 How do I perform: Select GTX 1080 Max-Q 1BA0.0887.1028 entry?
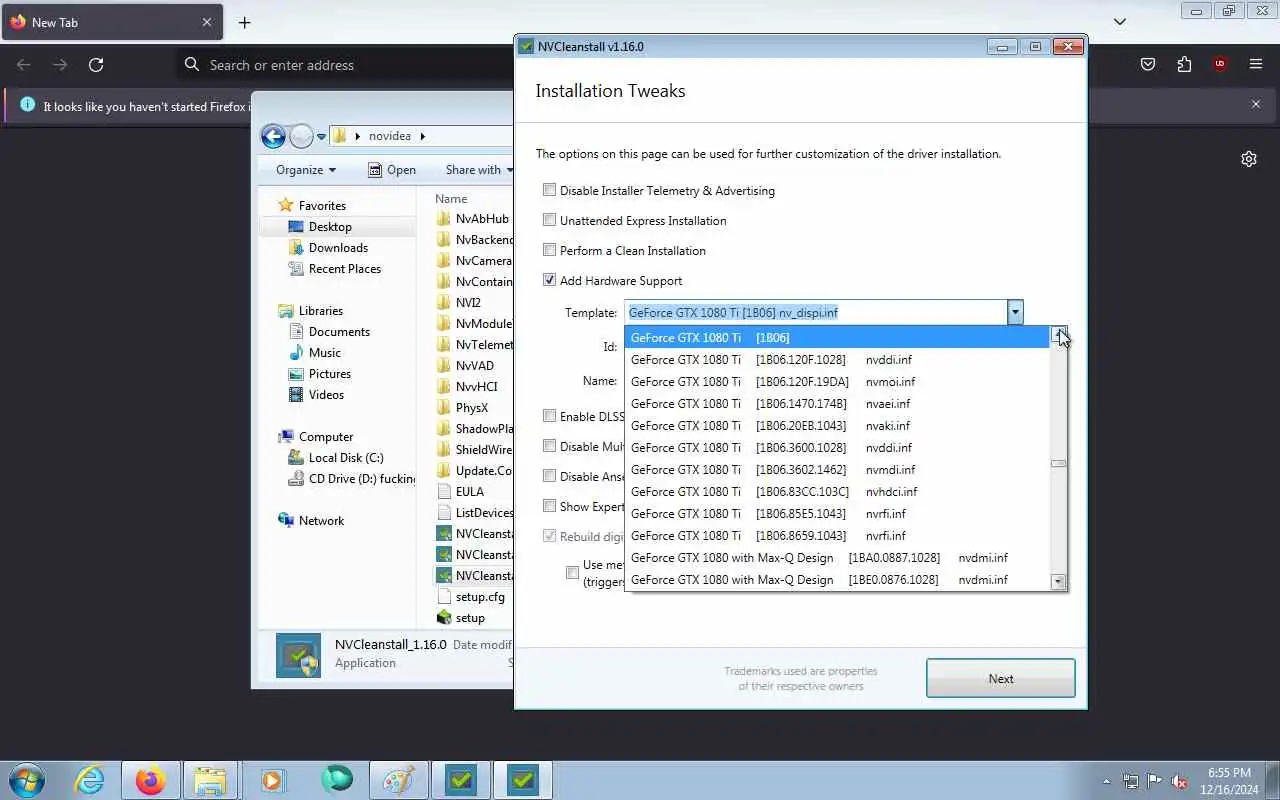pyautogui.click(x=837, y=557)
